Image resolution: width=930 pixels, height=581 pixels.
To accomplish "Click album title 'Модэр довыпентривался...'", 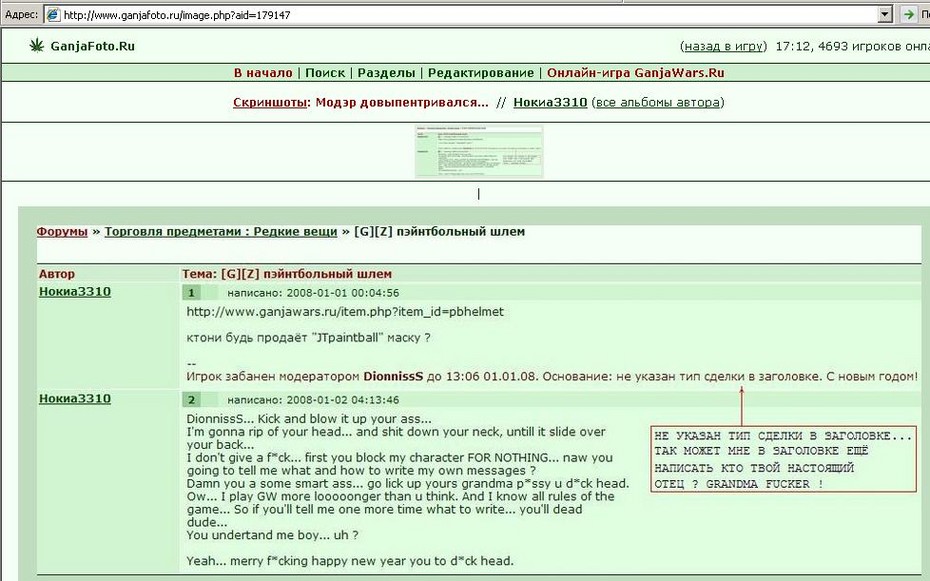I will coord(402,102).
